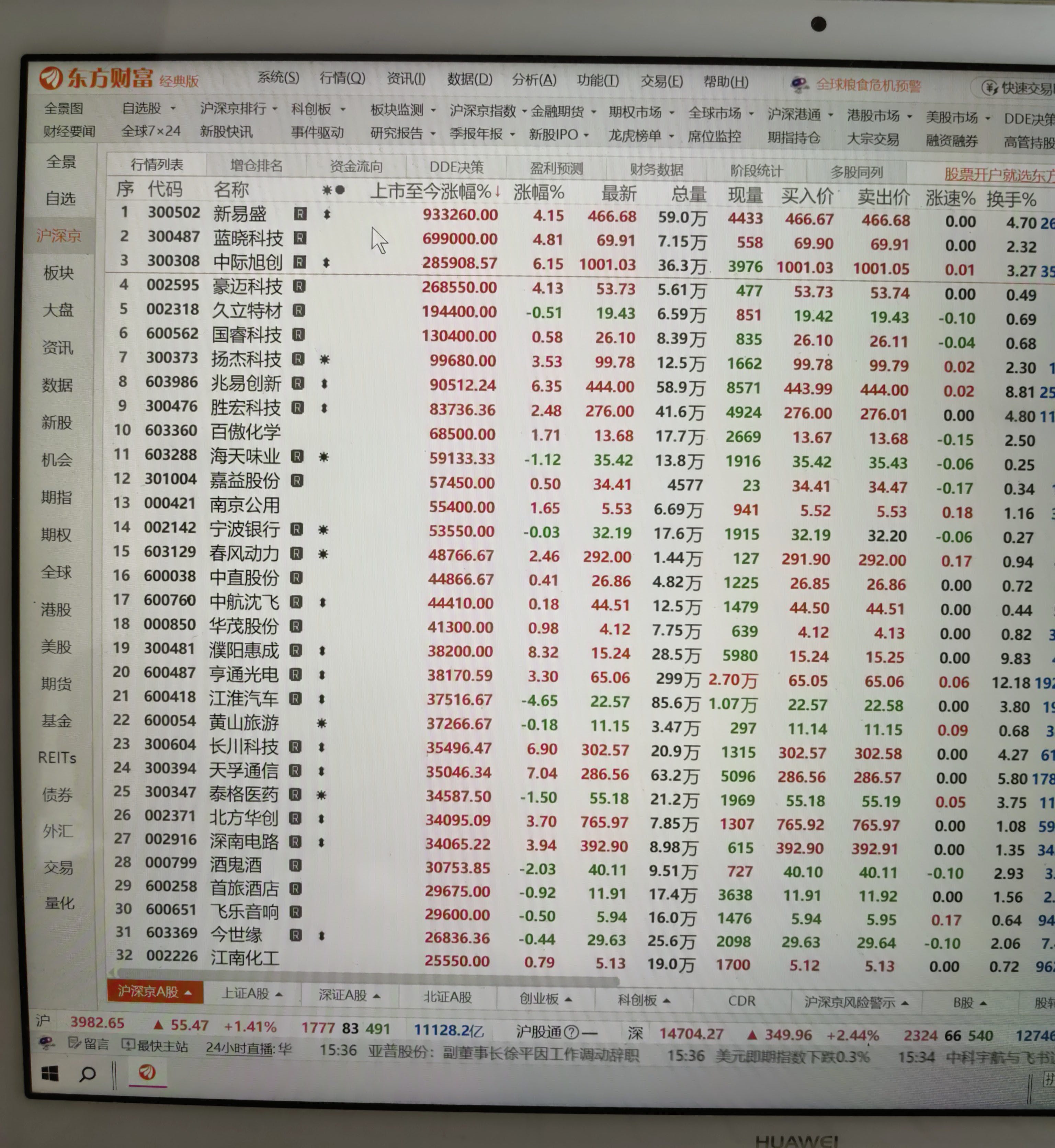The width and height of the screenshot is (1055, 1148).
Task: Click the R badge for 宁波银行
Action: click(x=296, y=529)
